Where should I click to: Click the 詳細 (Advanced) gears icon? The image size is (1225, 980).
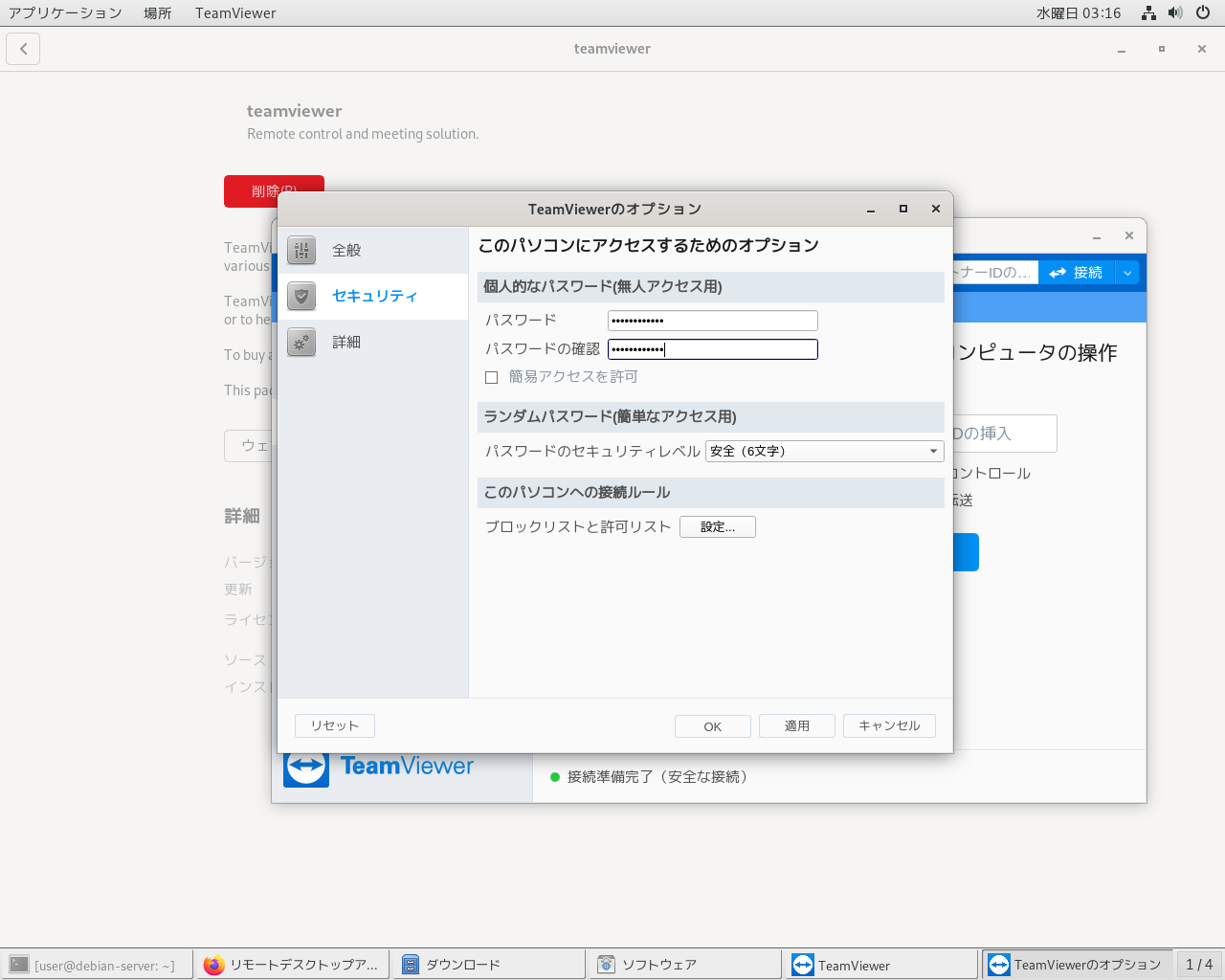point(301,343)
